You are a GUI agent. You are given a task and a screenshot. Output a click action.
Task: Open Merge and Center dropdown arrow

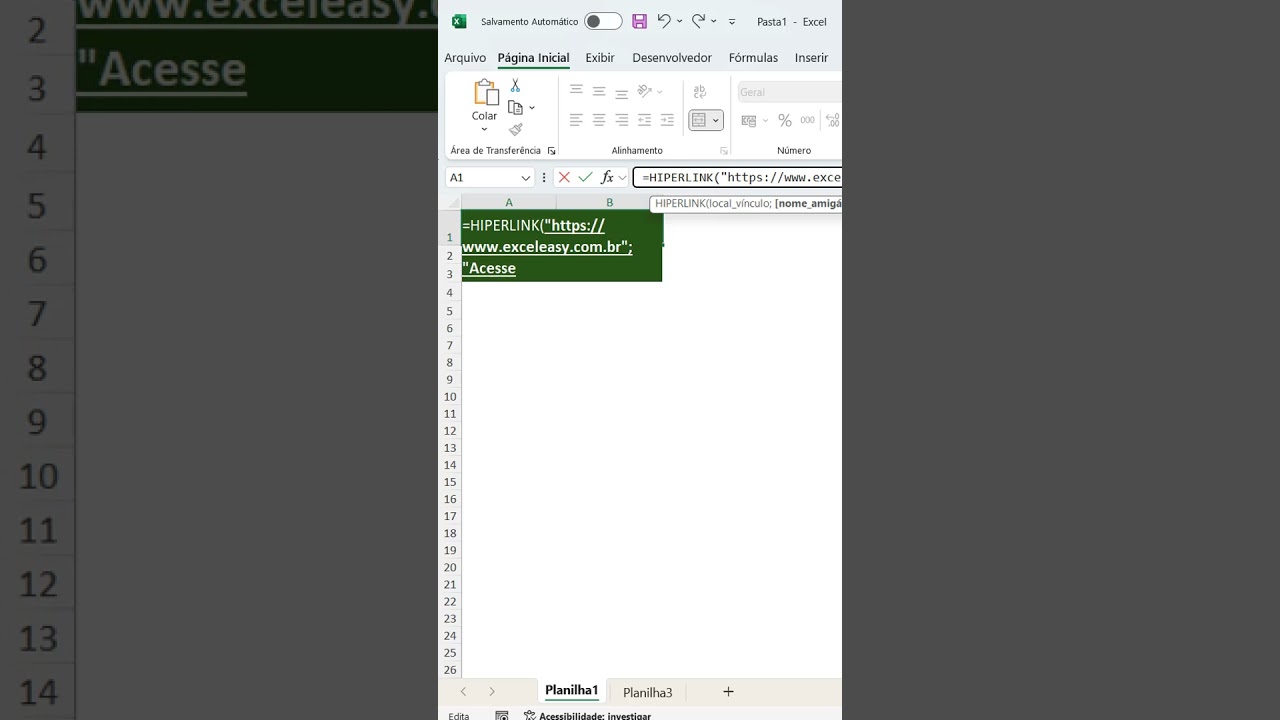tap(716, 120)
